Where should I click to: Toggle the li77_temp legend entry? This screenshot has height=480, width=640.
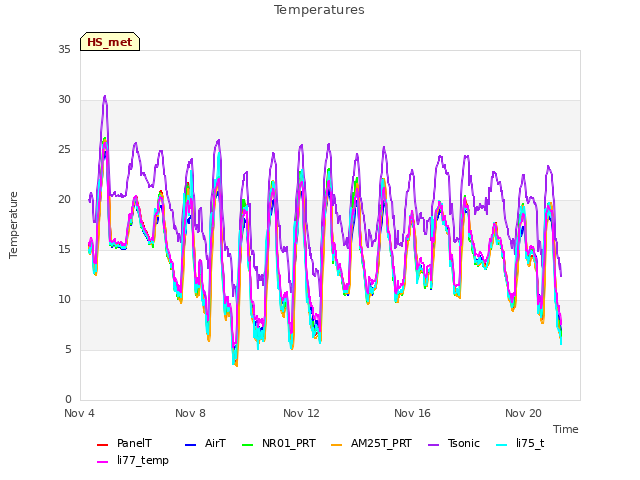(x=133, y=460)
